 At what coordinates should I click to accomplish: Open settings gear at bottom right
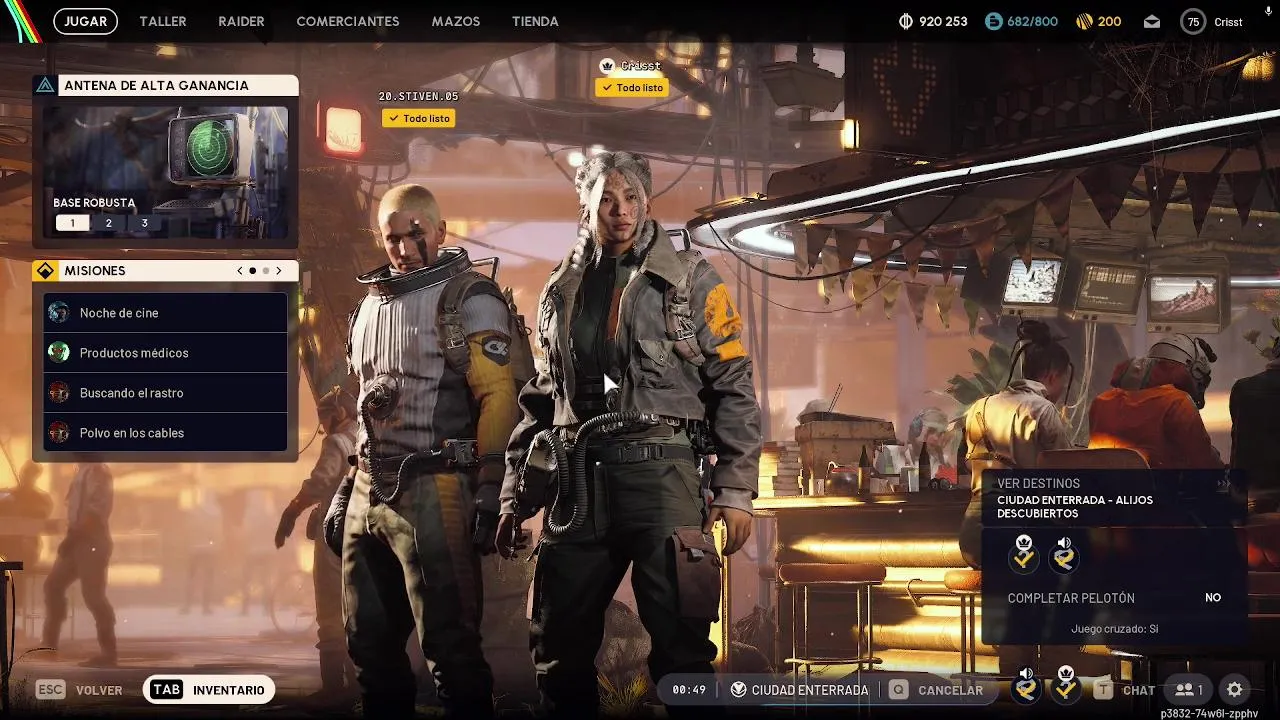(x=1235, y=690)
